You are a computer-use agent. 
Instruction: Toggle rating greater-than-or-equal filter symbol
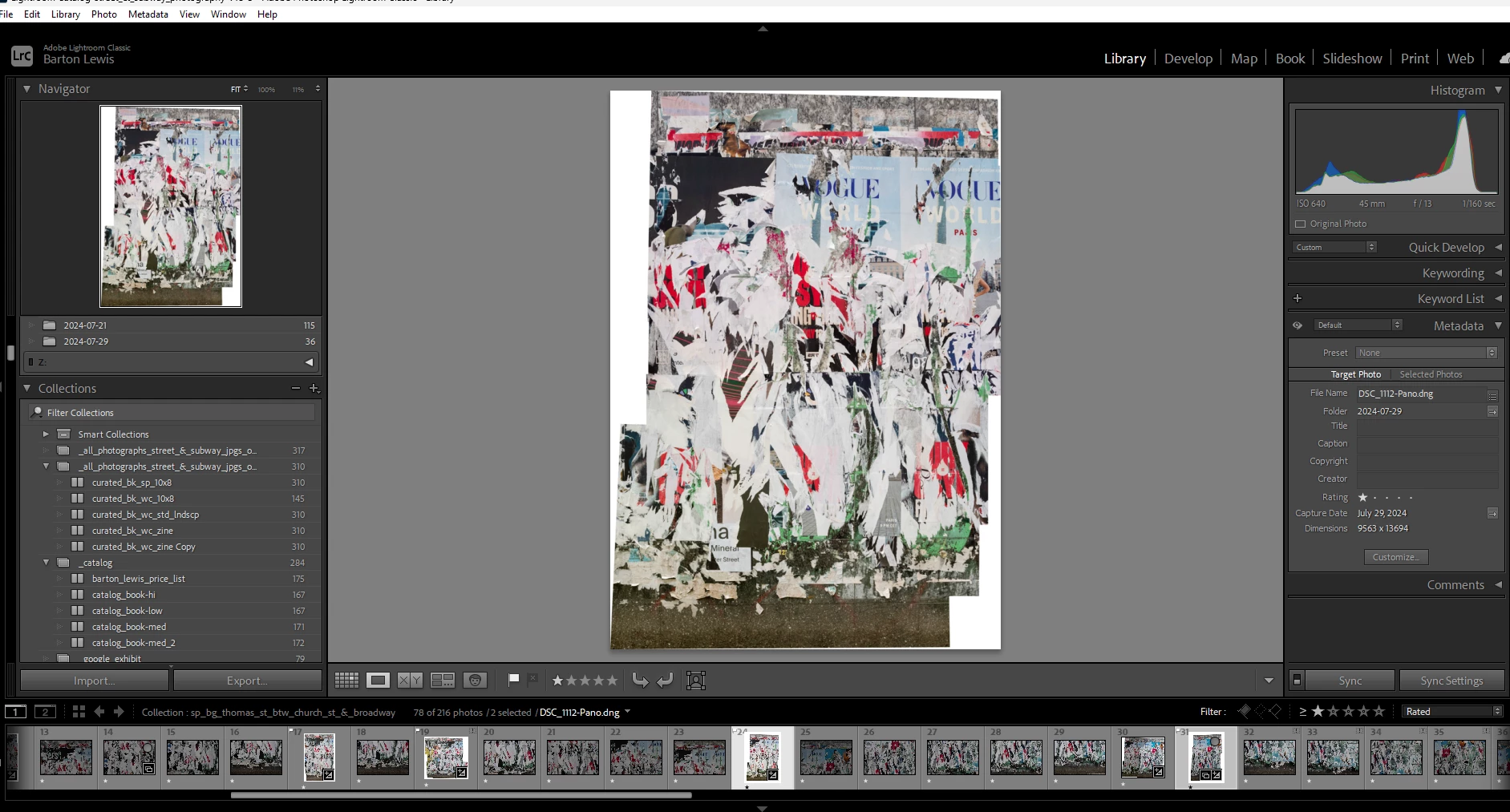(1302, 712)
